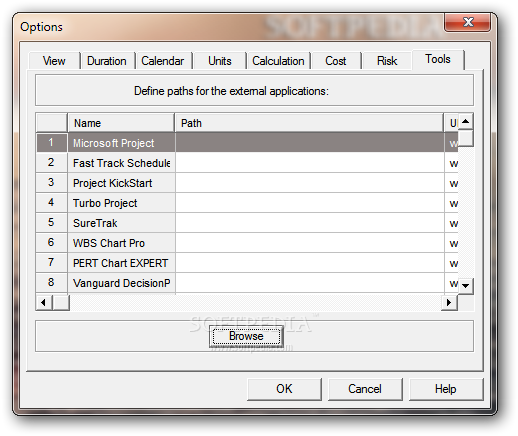This screenshot has height=436, width=518.
Task: Select the Turbo Project name cell
Action: tap(121, 203)
